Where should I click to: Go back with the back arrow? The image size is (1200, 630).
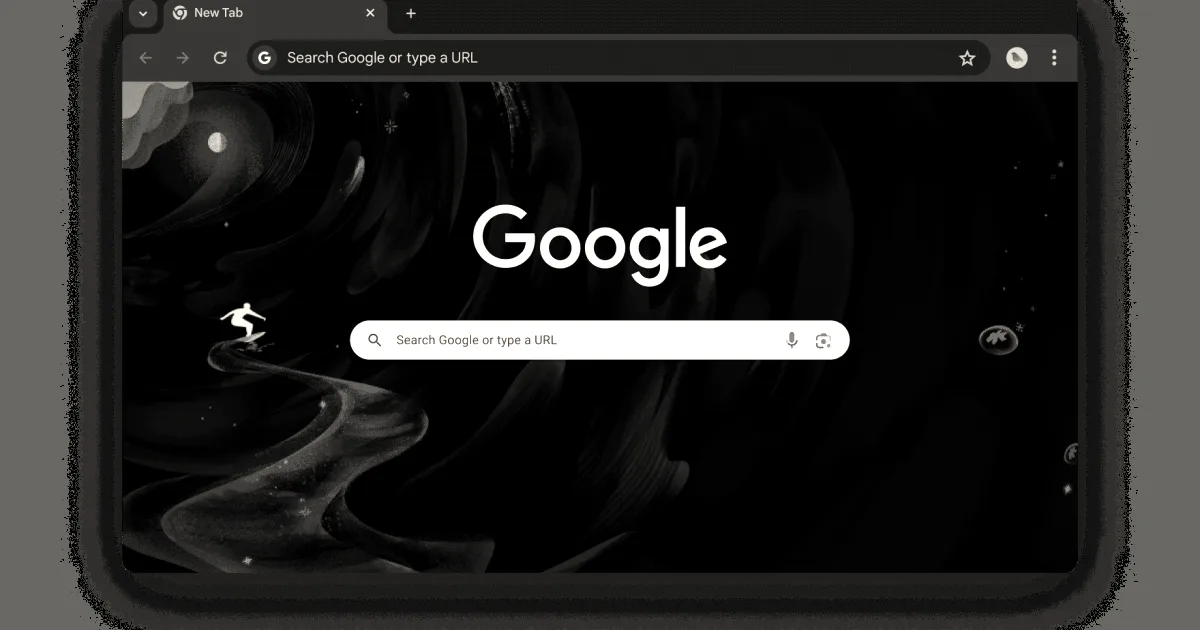tap(146, 58)
